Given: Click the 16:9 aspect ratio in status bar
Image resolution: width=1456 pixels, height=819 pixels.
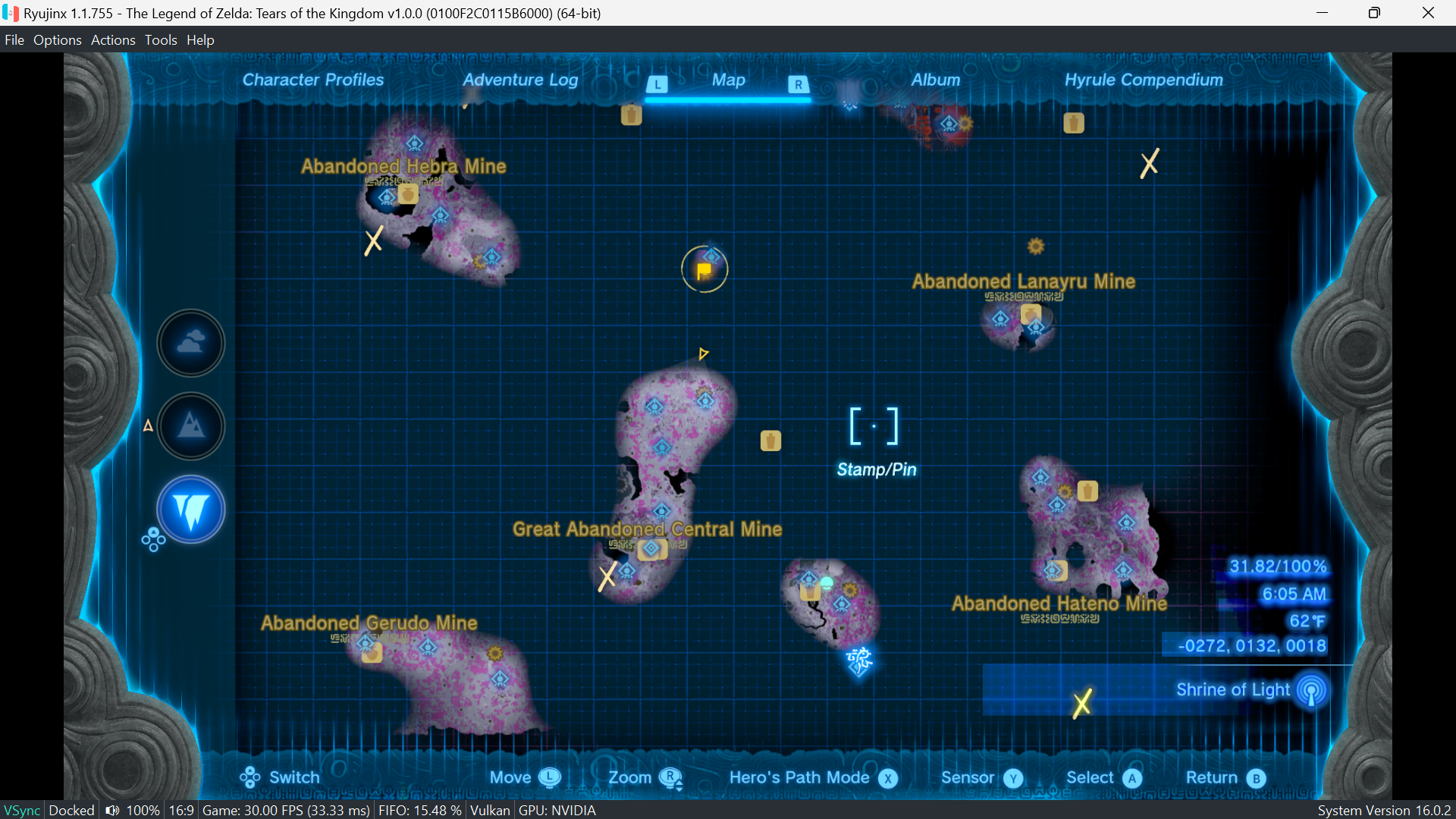Looking at the screenshot, I should click(x=181, y=811).
